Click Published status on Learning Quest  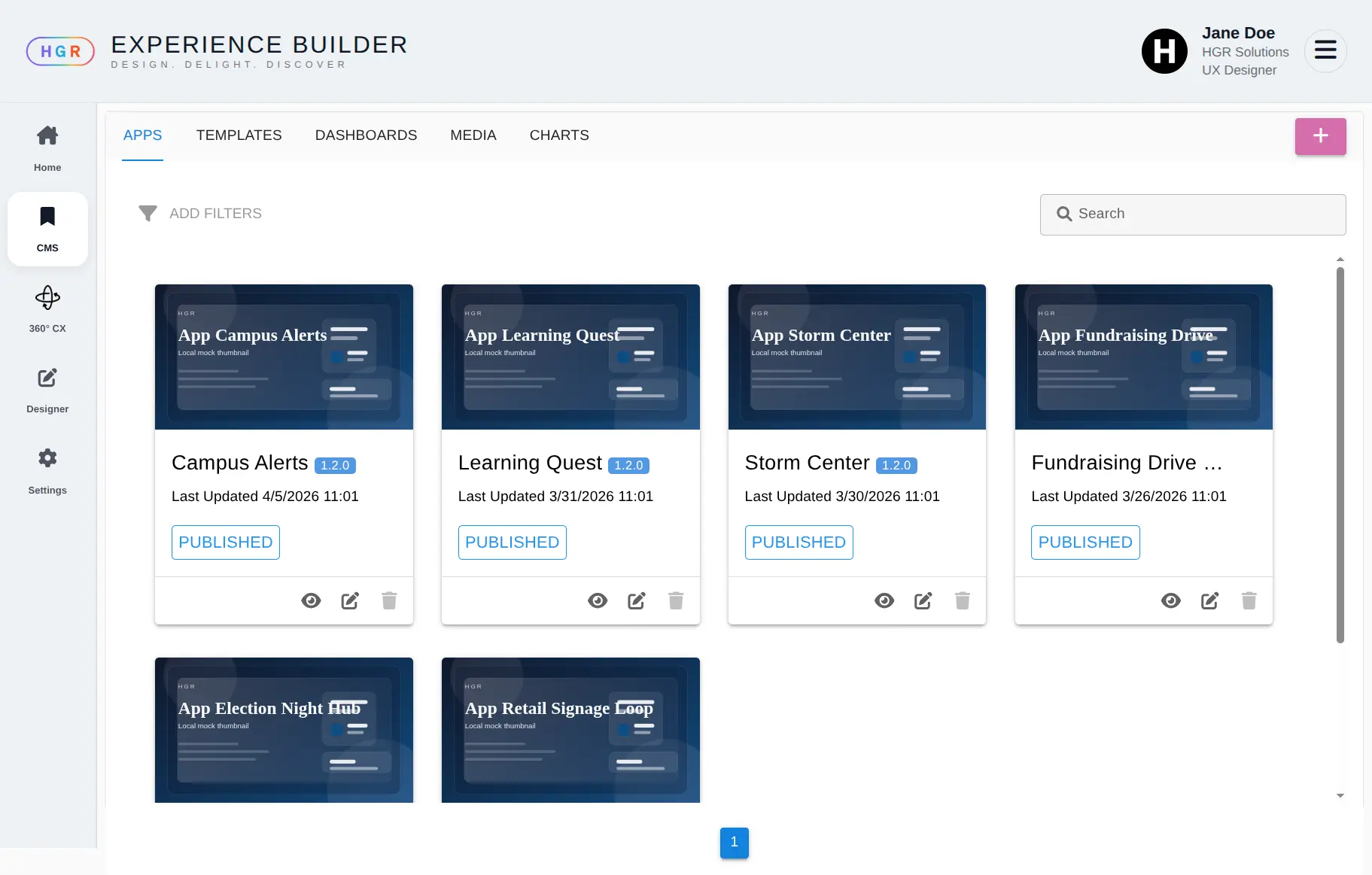point(512,542)
